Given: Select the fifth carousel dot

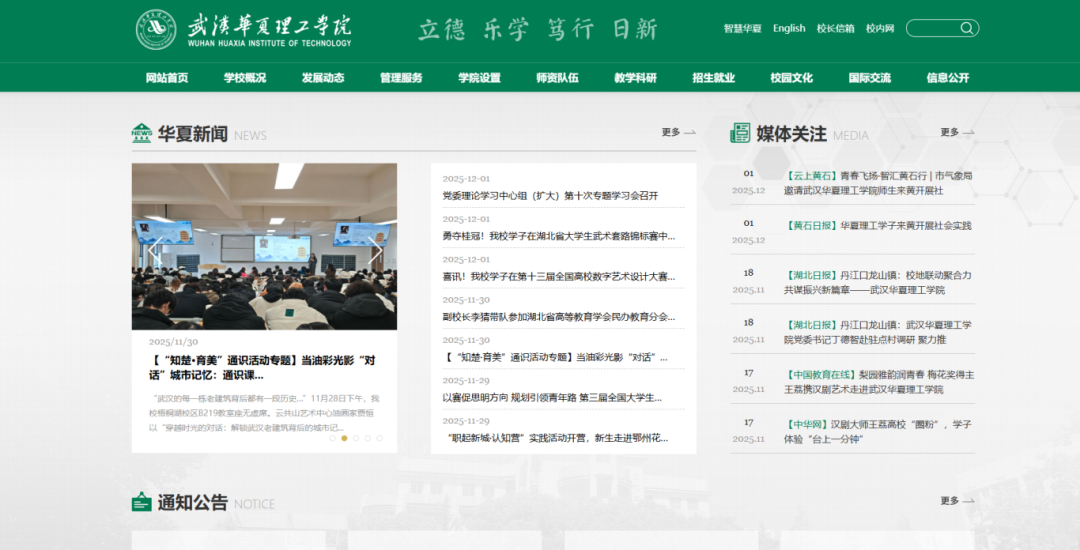Looking at the screenshot, I should tap(380, 438).
